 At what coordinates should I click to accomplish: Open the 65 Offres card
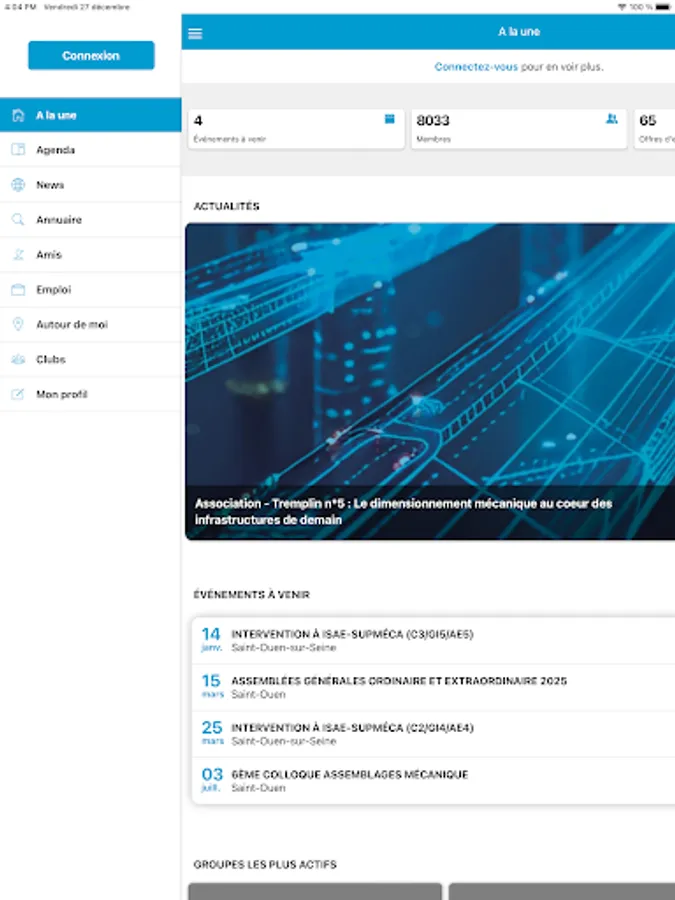point(654,129)
